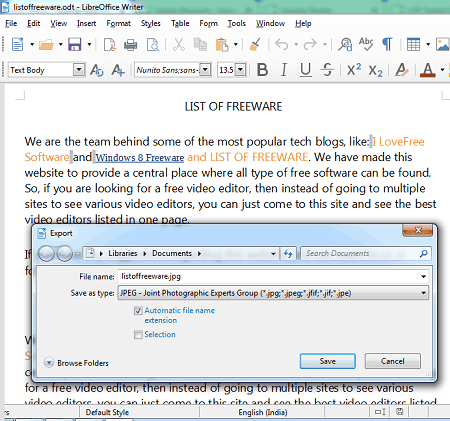The height and width of the screenshot is (421, 450).
Task: Click the File name input field
Action: (269, 276)
